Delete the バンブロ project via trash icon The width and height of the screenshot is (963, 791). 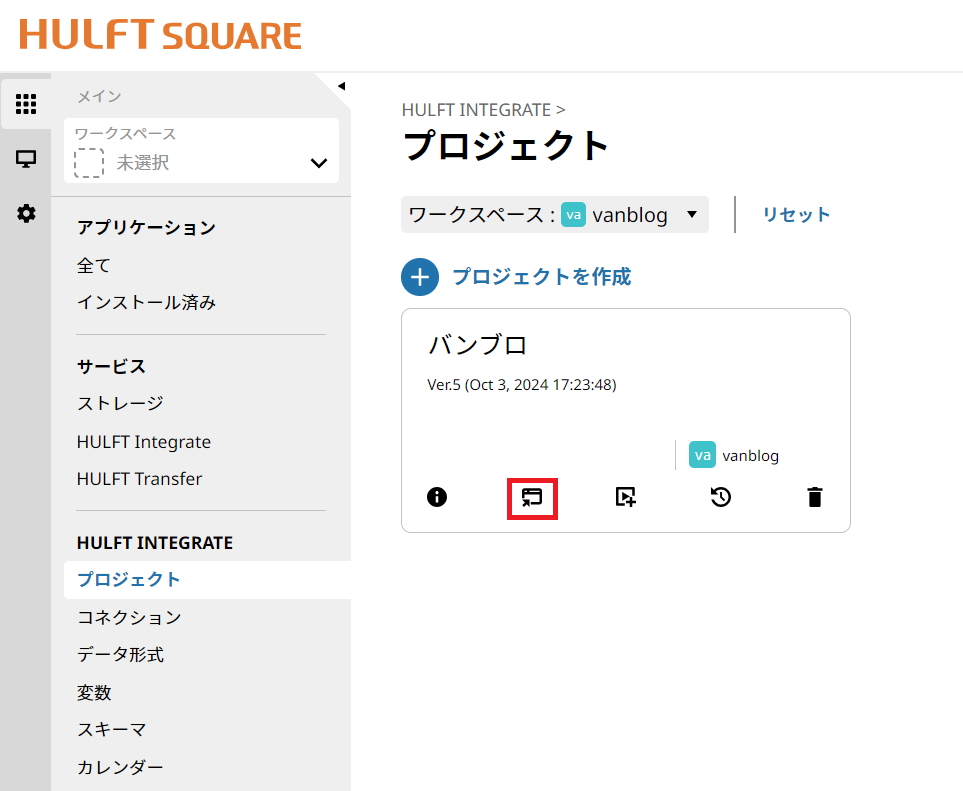pyautogui.click(x=814, y=497)
